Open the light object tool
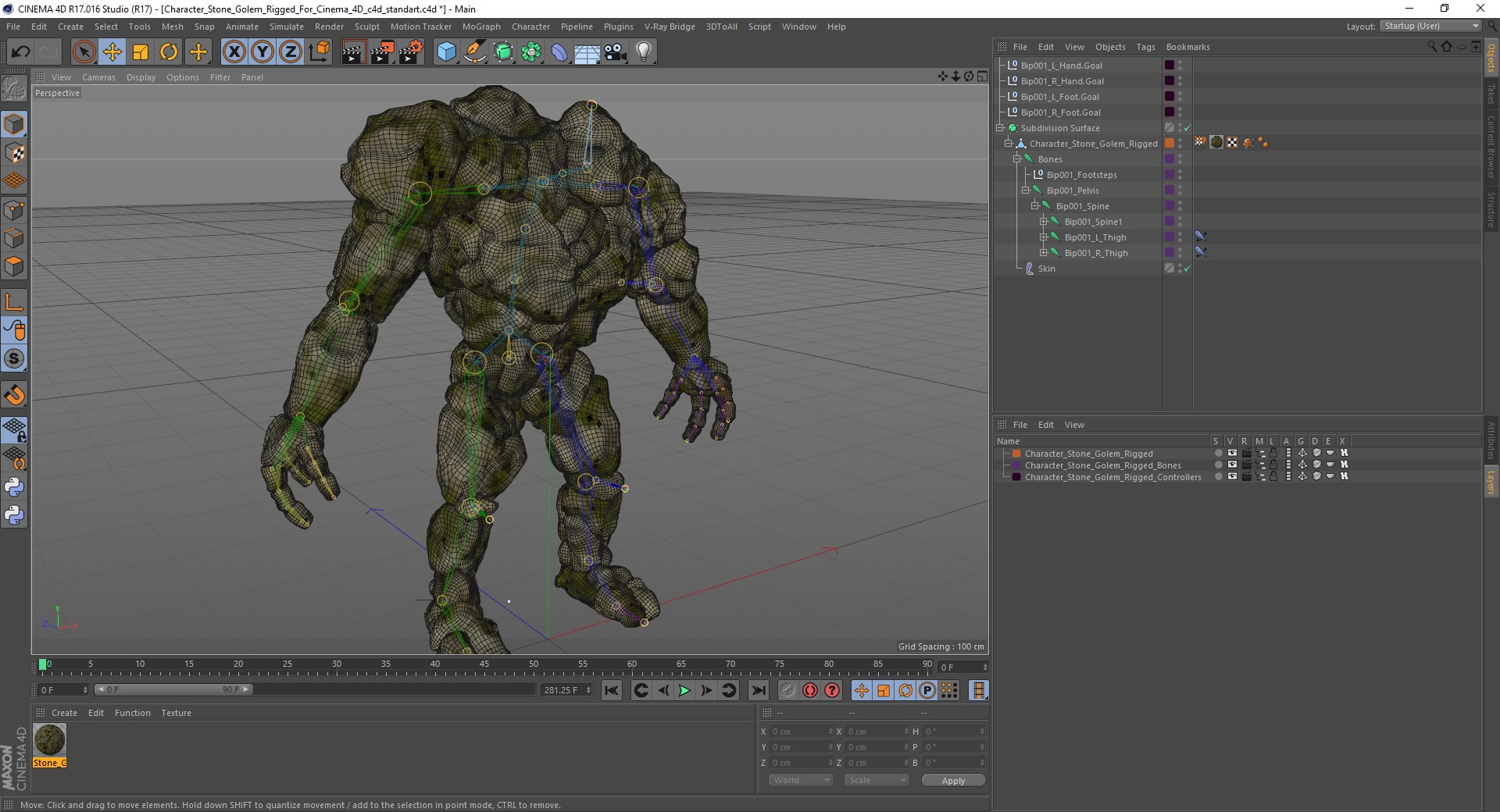 [x=643, y=52]
